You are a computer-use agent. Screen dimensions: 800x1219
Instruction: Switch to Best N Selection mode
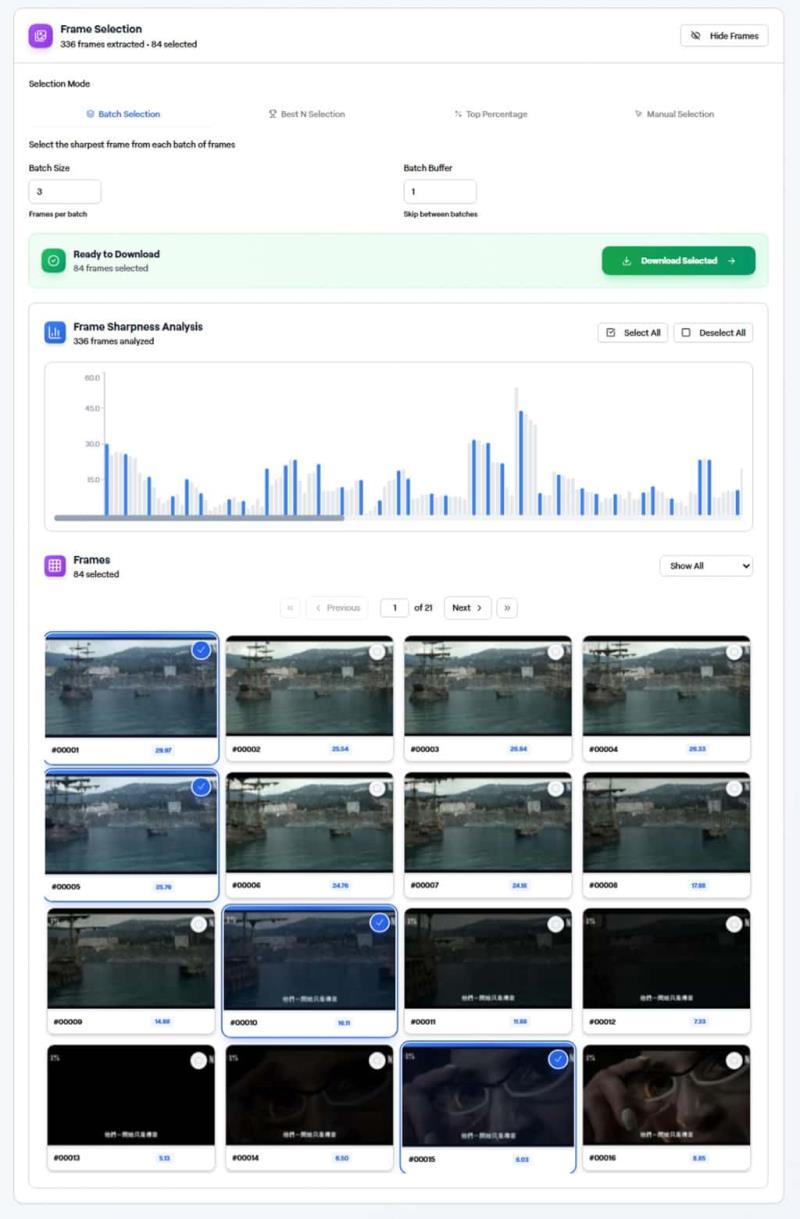click(306, 114)
